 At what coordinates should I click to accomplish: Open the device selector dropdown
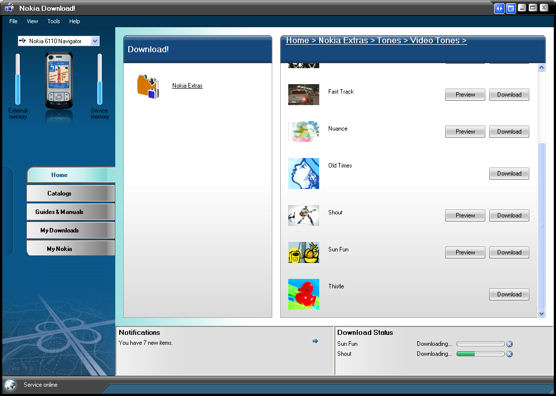coord(95,41)
